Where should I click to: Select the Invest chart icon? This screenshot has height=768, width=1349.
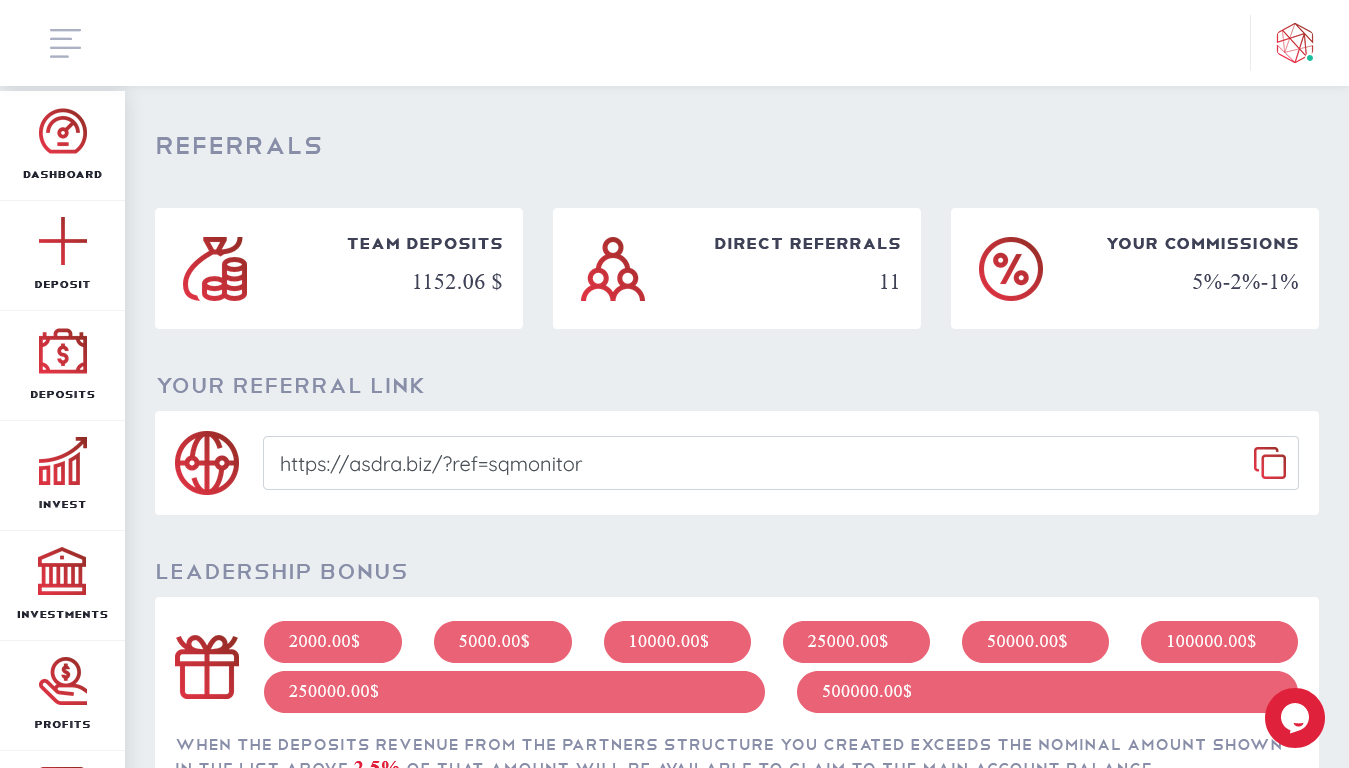tap(63, 461)
